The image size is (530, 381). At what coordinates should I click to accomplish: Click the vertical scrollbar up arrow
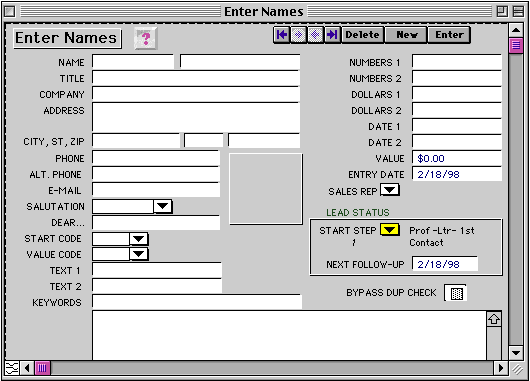tap(516, 30)
